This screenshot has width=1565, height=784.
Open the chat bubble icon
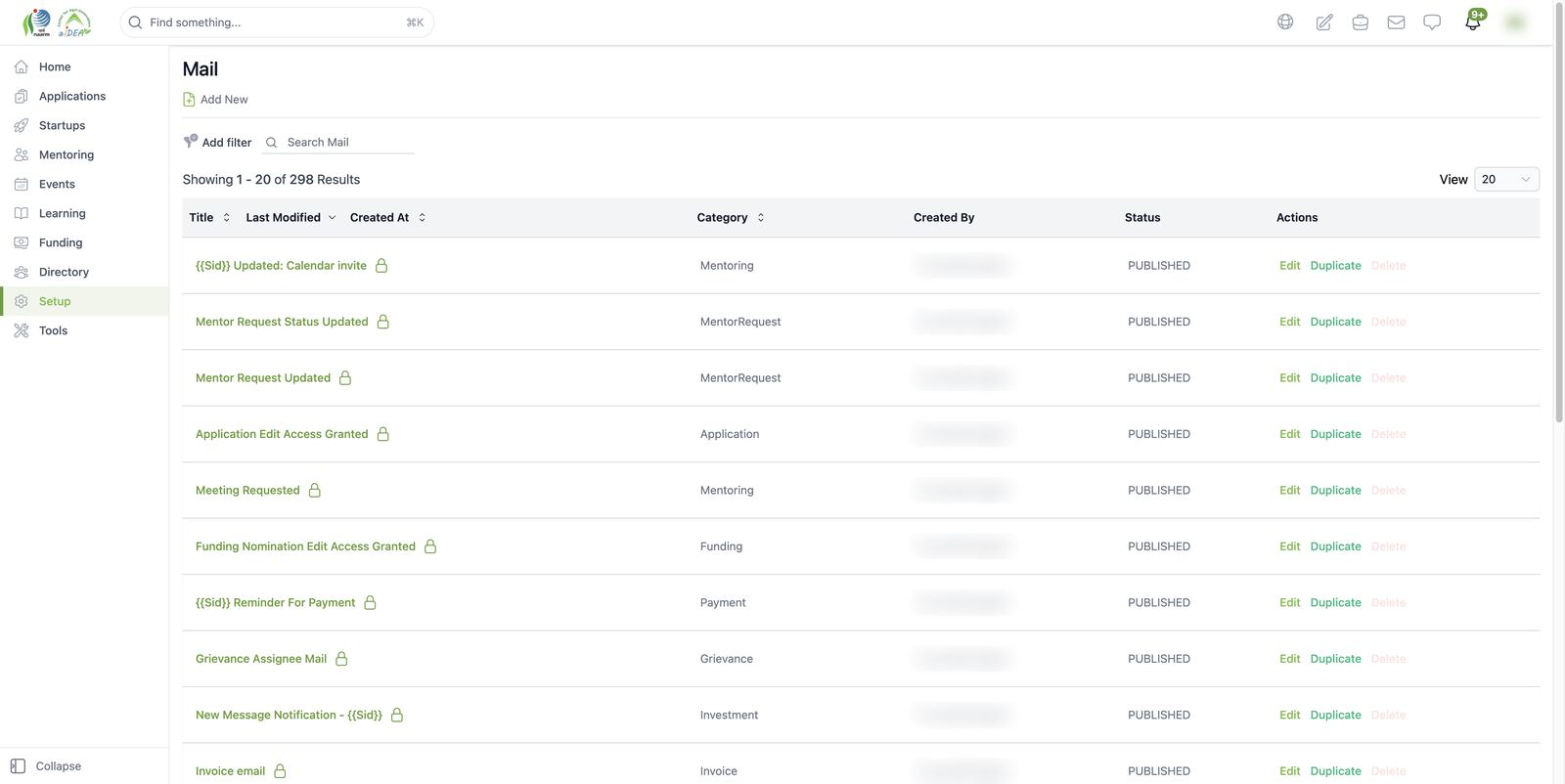[1432, 22]
